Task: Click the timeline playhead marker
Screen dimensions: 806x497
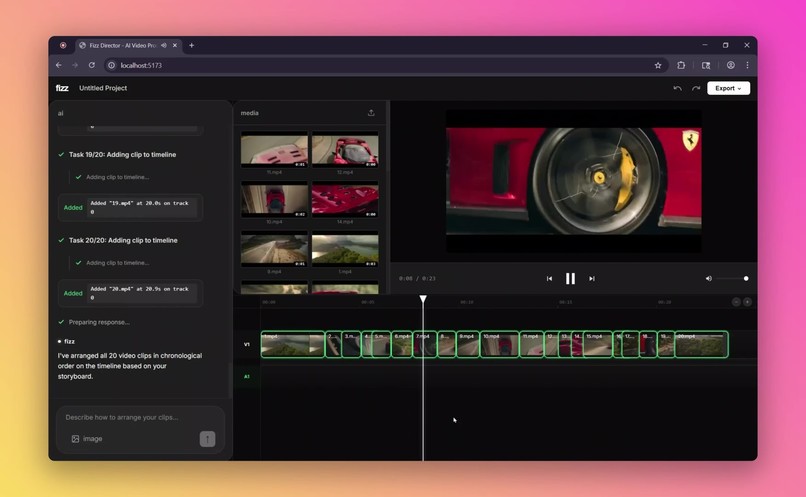Action: click(423, 299)
